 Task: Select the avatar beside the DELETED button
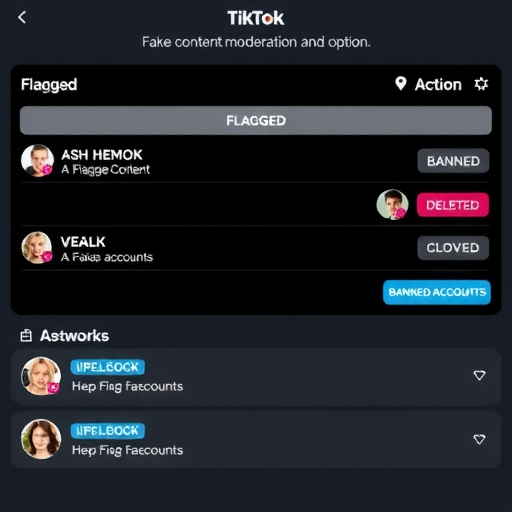click(392, 204)
